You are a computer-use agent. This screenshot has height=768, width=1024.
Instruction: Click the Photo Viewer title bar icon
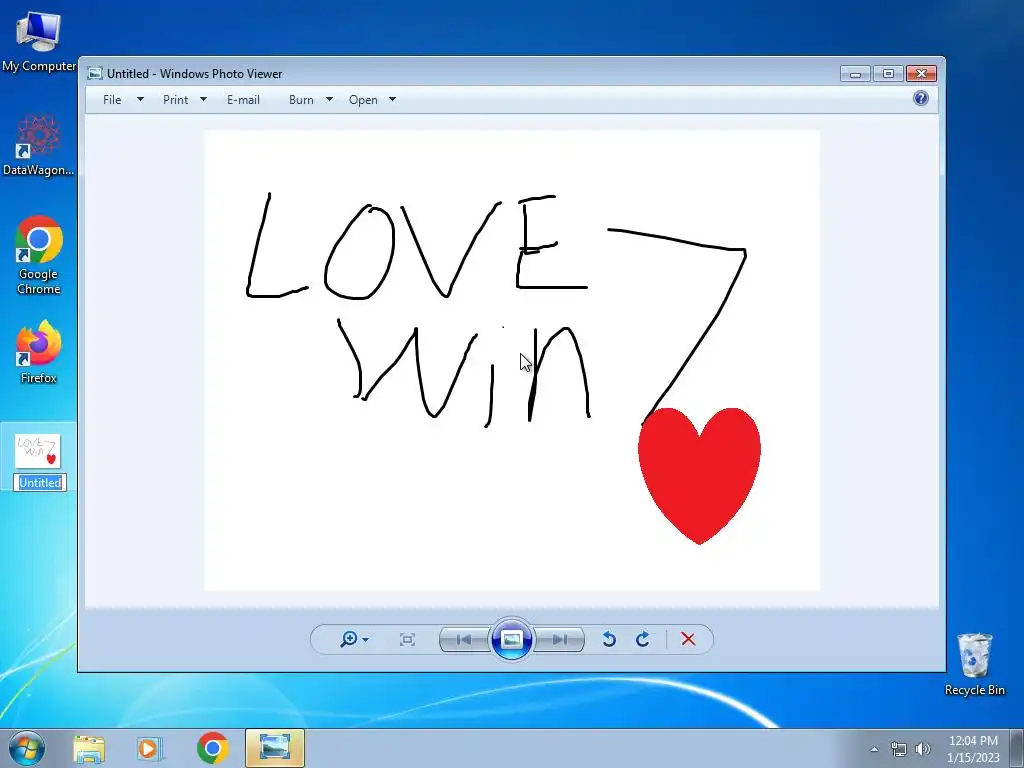click(95, 73)
